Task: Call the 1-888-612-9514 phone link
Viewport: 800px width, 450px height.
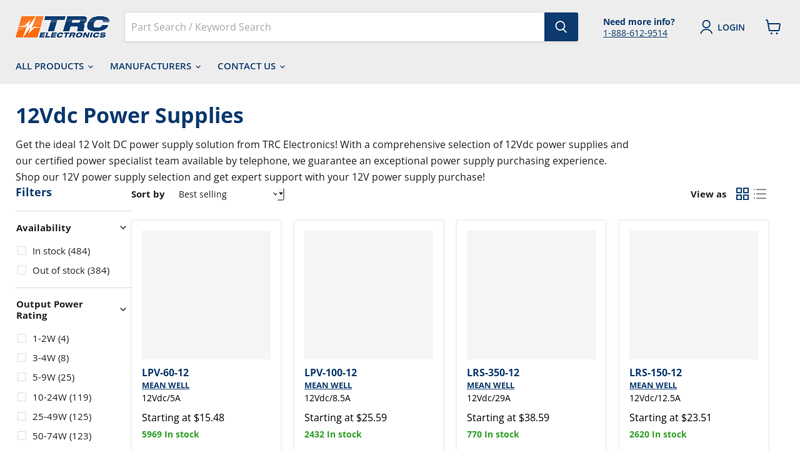Action: (x=635, y=33)
